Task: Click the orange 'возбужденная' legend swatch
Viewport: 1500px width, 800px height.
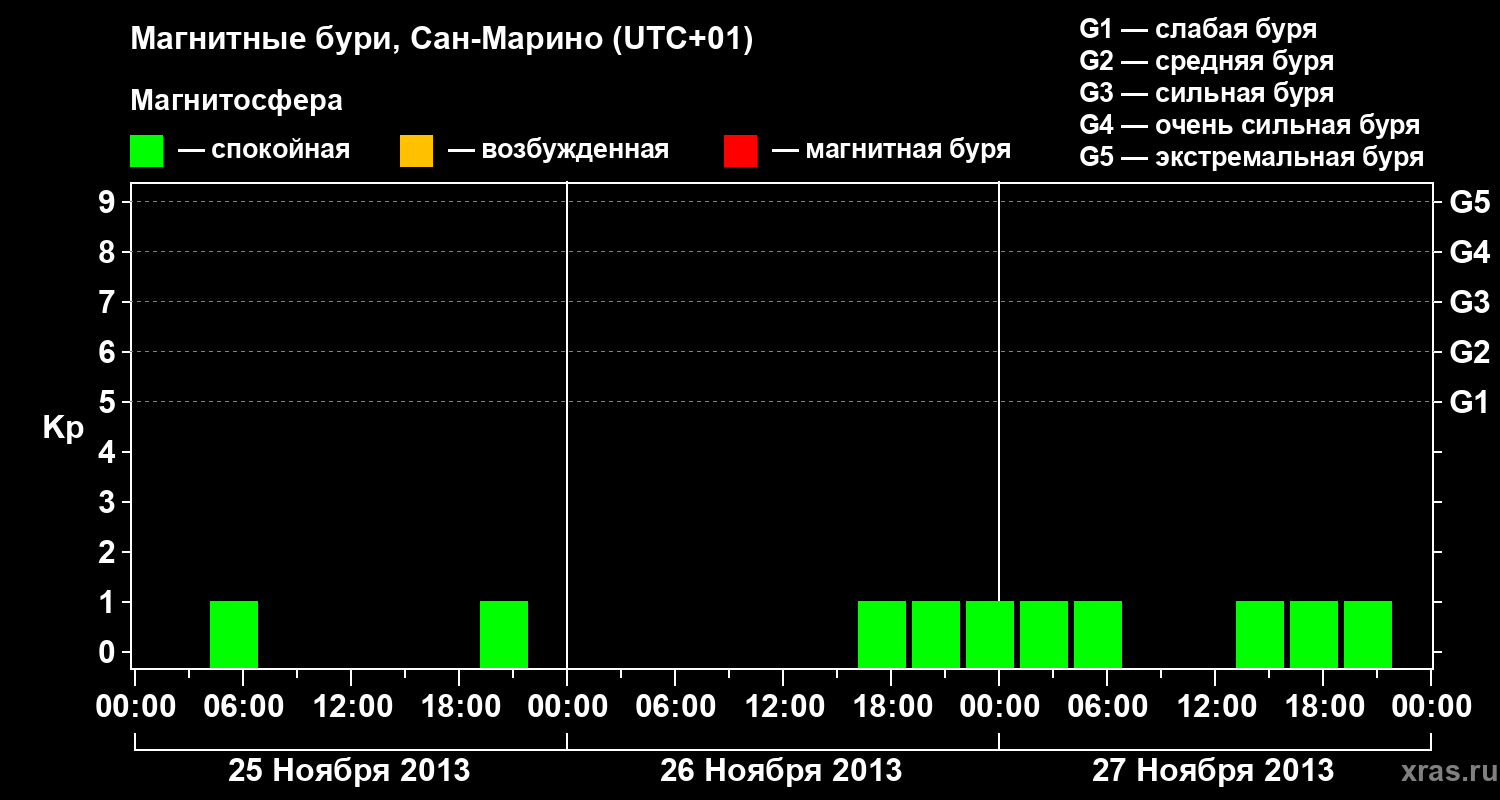Action: 416,151
